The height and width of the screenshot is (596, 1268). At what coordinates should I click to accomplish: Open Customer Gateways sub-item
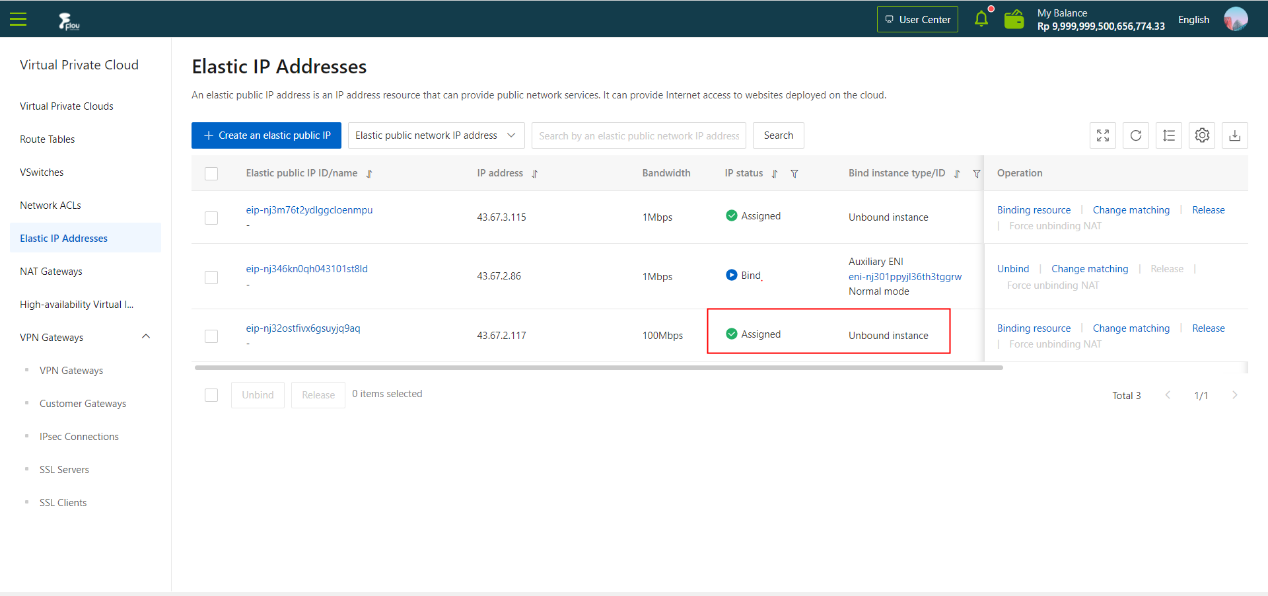click(83, 403)
